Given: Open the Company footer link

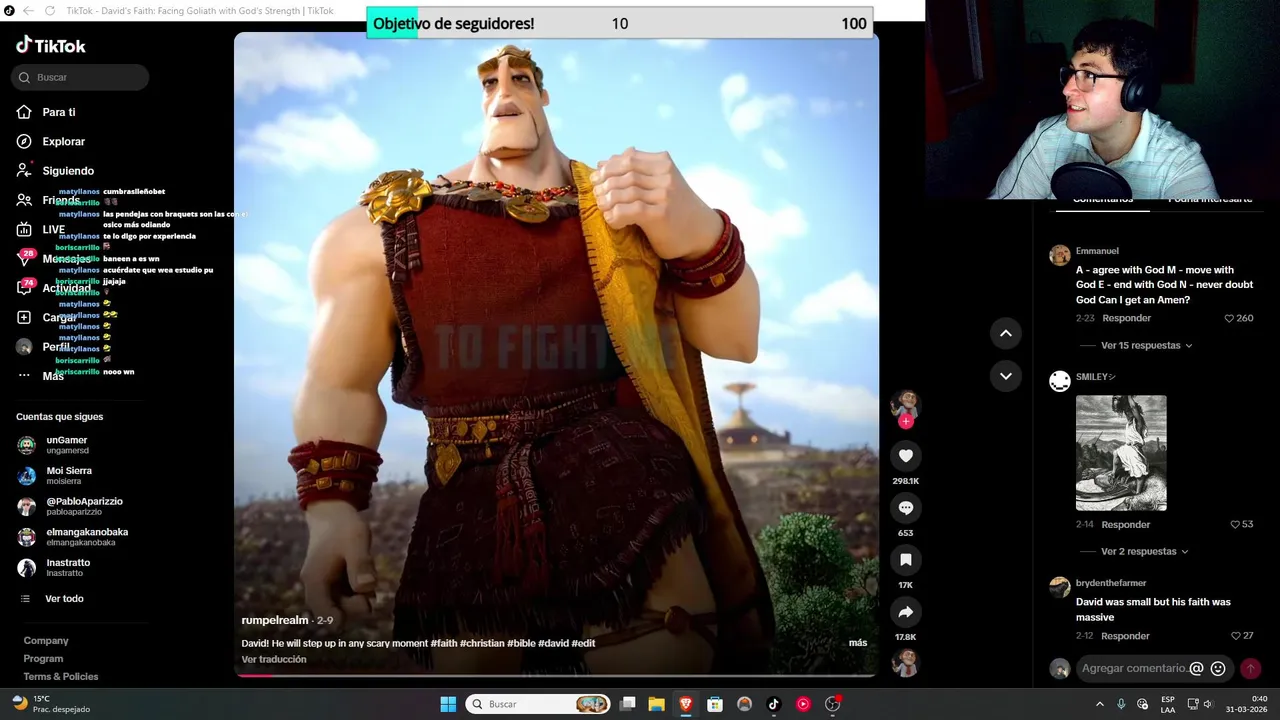Looking at the screenshot, I should pyautogui.click(x=46, y=640).
